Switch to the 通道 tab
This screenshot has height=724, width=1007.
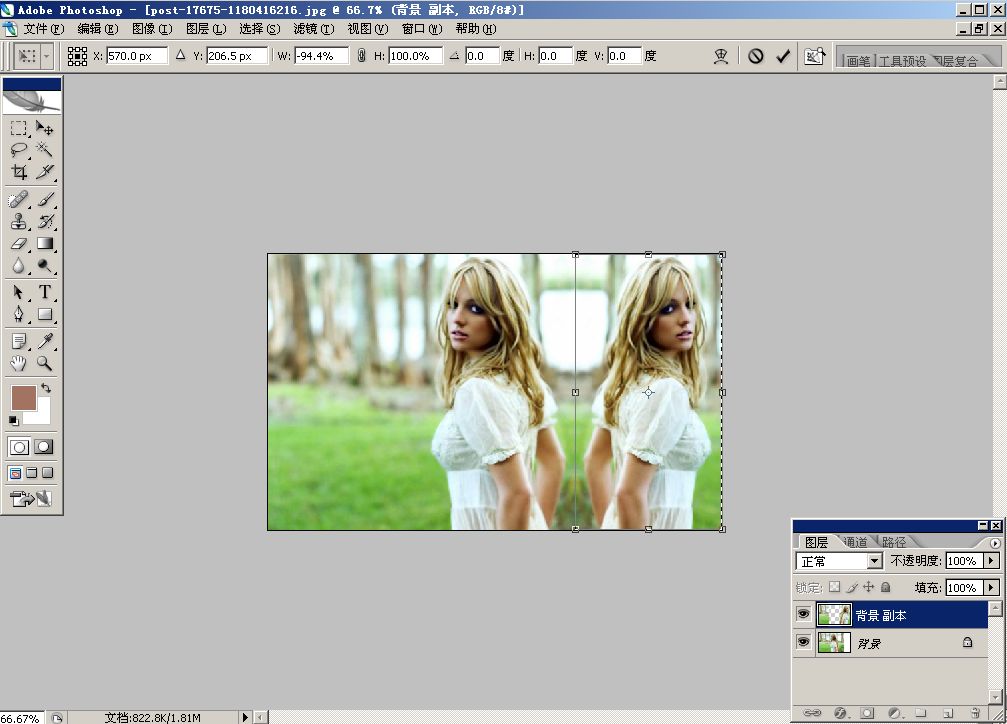[855, 542]
